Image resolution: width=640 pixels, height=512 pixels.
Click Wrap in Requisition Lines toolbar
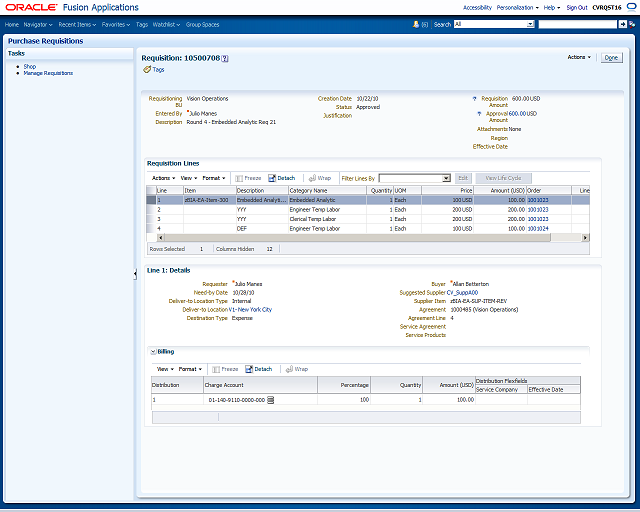pyautogui.click(x=320, y=178)
